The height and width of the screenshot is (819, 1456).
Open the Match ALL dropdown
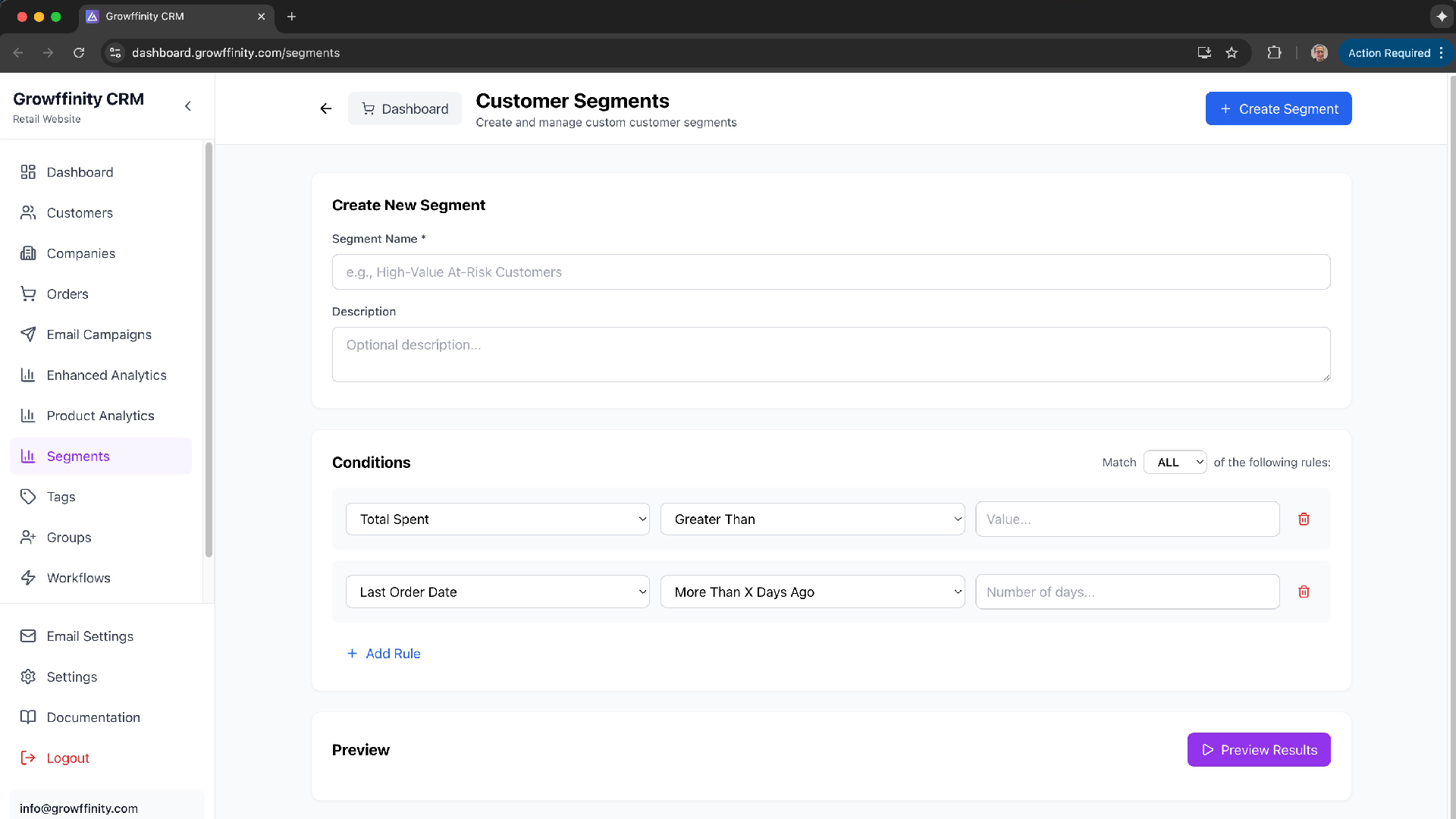pyautogui.click(x=1175, y=463)
